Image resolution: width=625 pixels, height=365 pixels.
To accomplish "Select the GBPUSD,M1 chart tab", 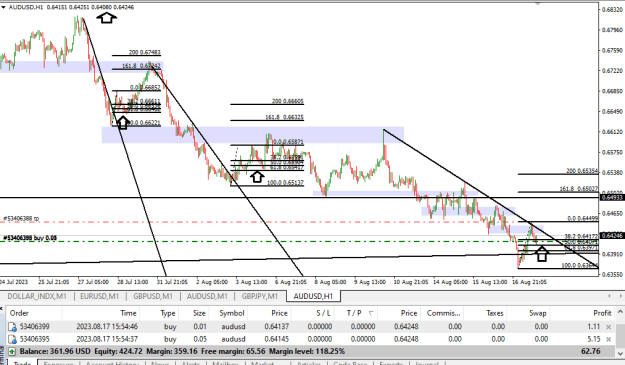I will coord(153,296).
